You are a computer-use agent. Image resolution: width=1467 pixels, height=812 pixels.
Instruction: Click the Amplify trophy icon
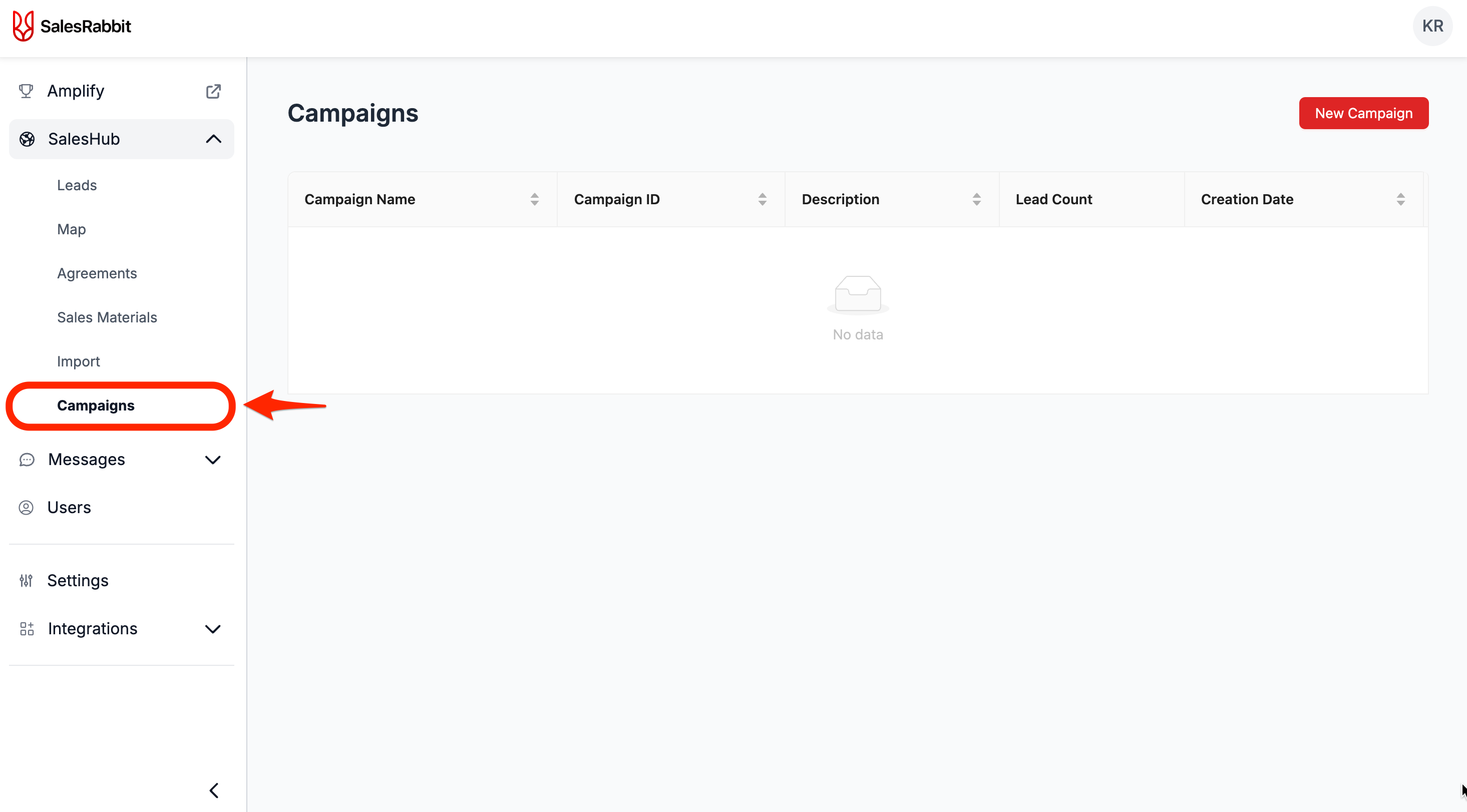pyautogui.click(x=26, y=91)
